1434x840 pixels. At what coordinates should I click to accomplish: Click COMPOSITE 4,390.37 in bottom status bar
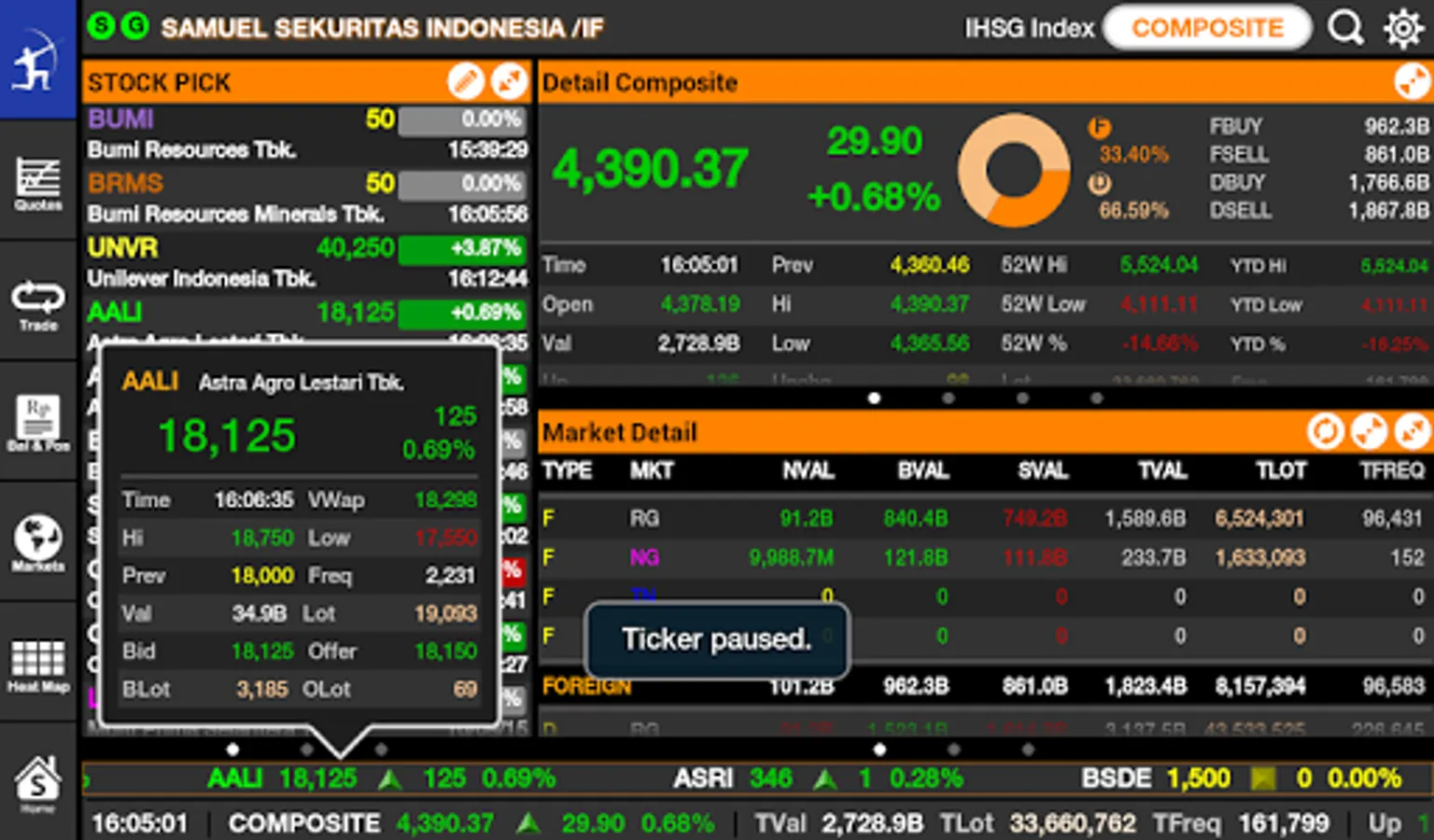coord(361,823)
